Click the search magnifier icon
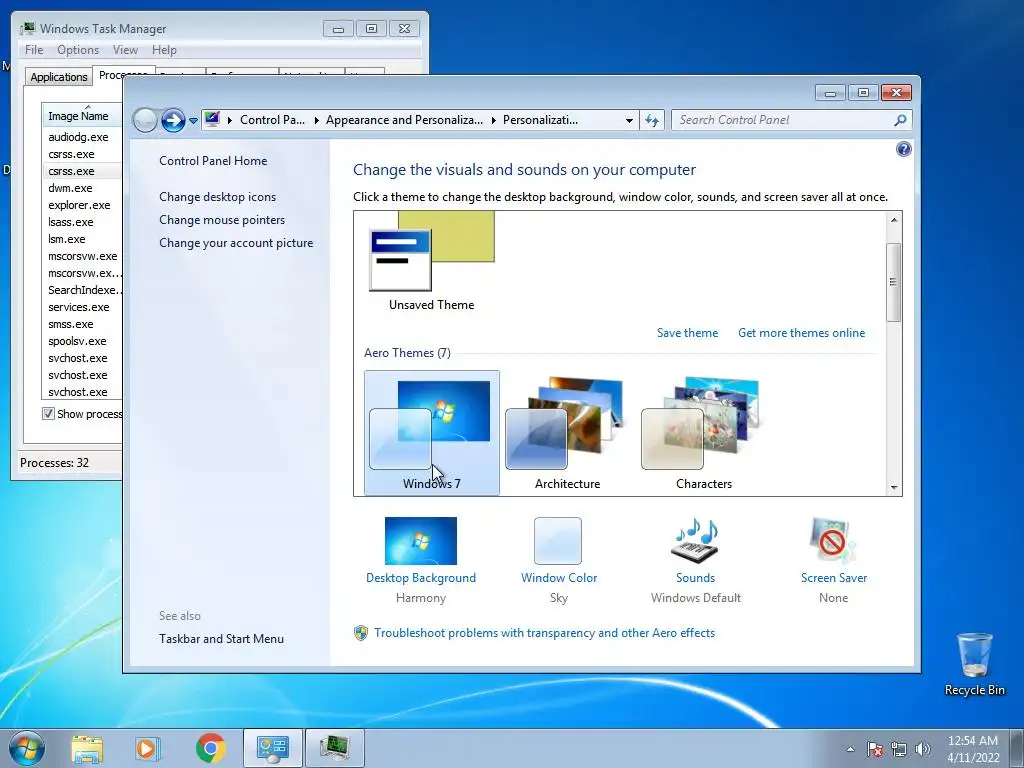The height and width of the screenshot is (768, 1024). point(901,120)
